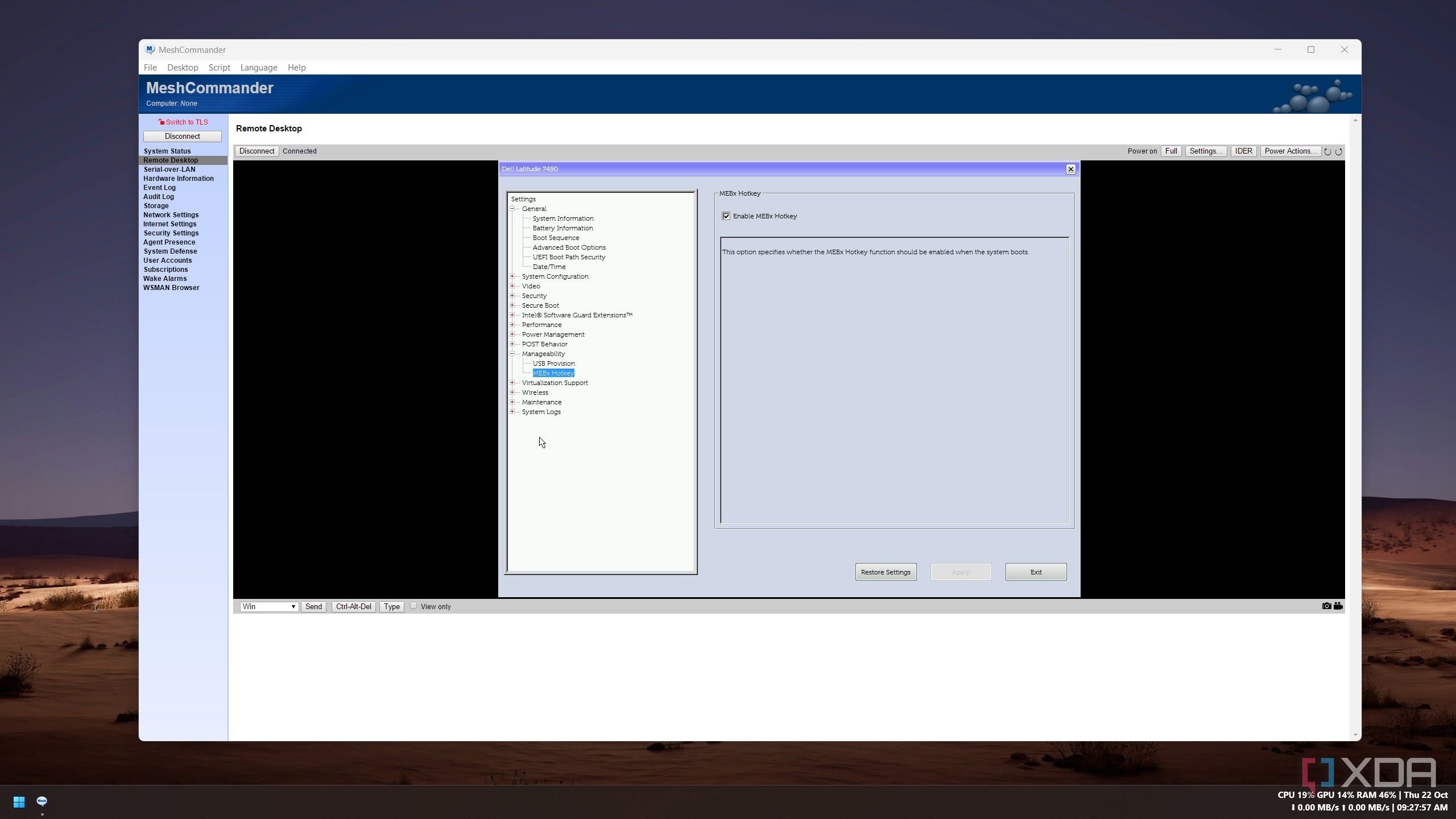This screenshot has width=1456, height=819.
Task: Click the MeshCommander title bar logo
Action: click(x=150, y=49)
